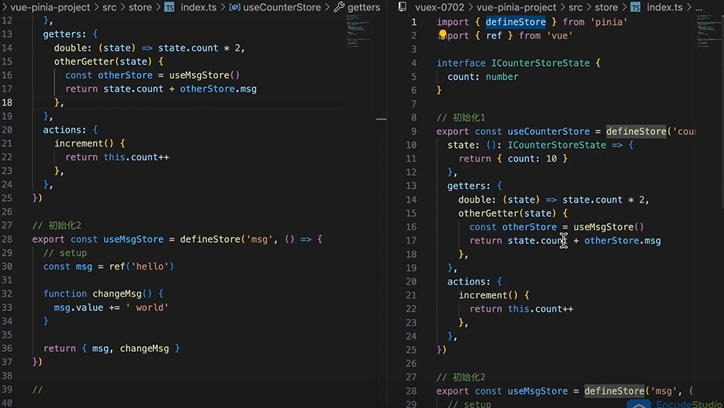Click 'pinia' string on line 1

[609, 22]
